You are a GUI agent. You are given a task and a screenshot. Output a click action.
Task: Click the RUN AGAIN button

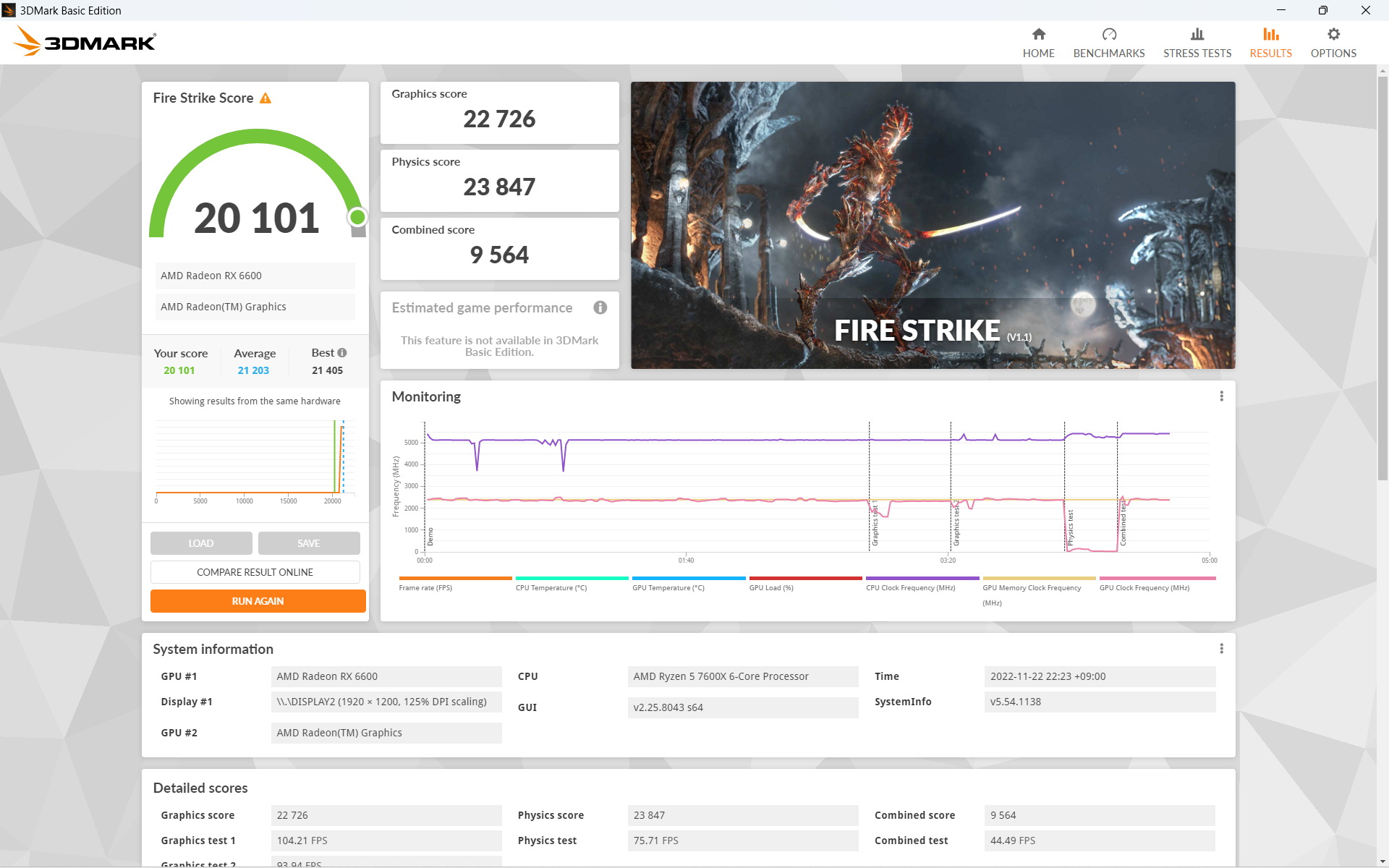click(x=258, y=601)
